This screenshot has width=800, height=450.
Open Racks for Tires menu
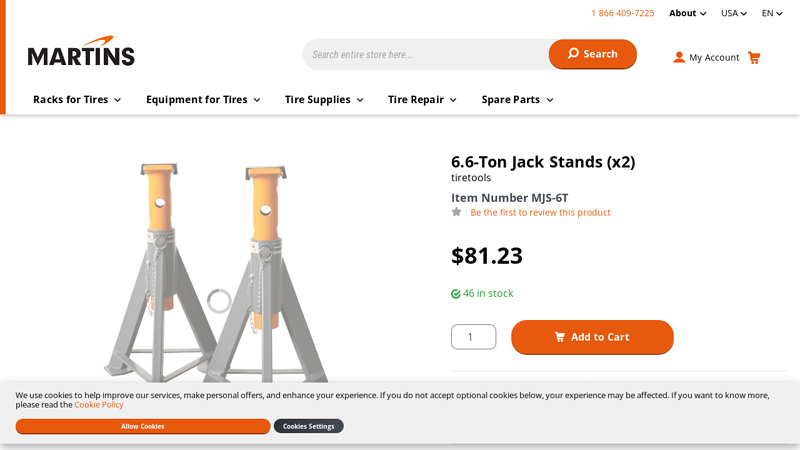click(x=77, y=100)
